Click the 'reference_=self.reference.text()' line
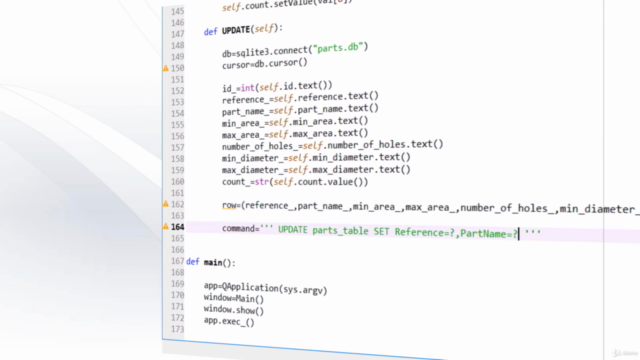The height and width of the screenshot is (360, 640). click(x=300, y=98)
